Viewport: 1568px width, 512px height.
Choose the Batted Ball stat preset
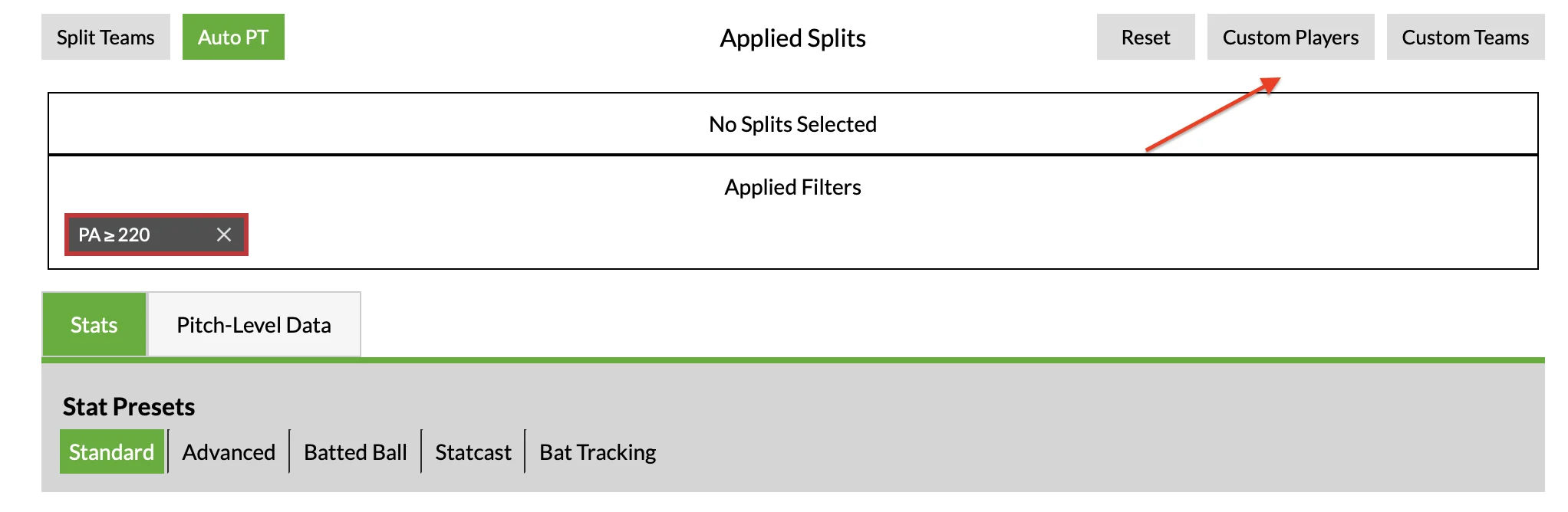pos(355,452)
